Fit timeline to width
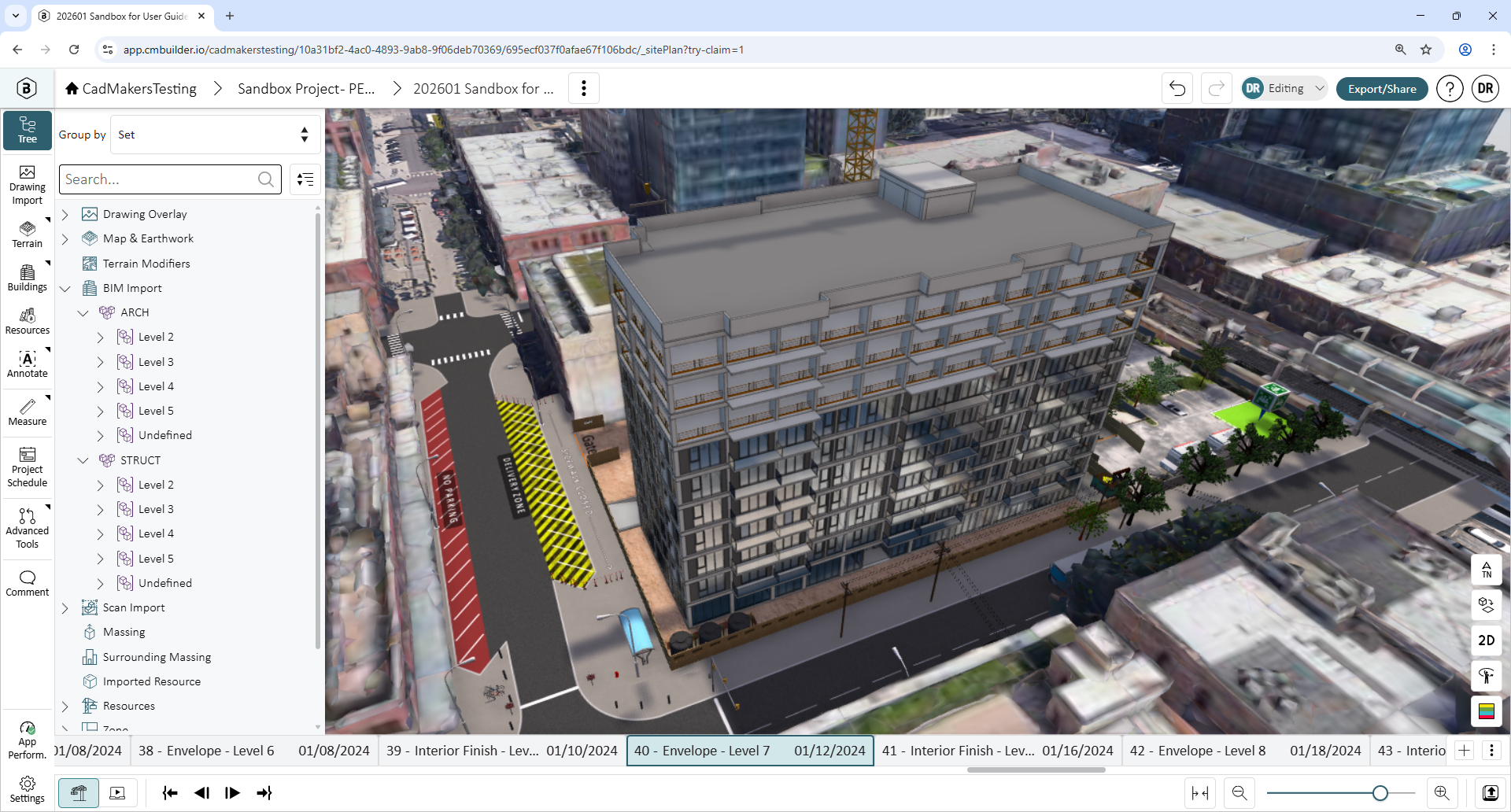Image resolution: width=1511 pixels, height=812 pixels. tap(1200, 793)
